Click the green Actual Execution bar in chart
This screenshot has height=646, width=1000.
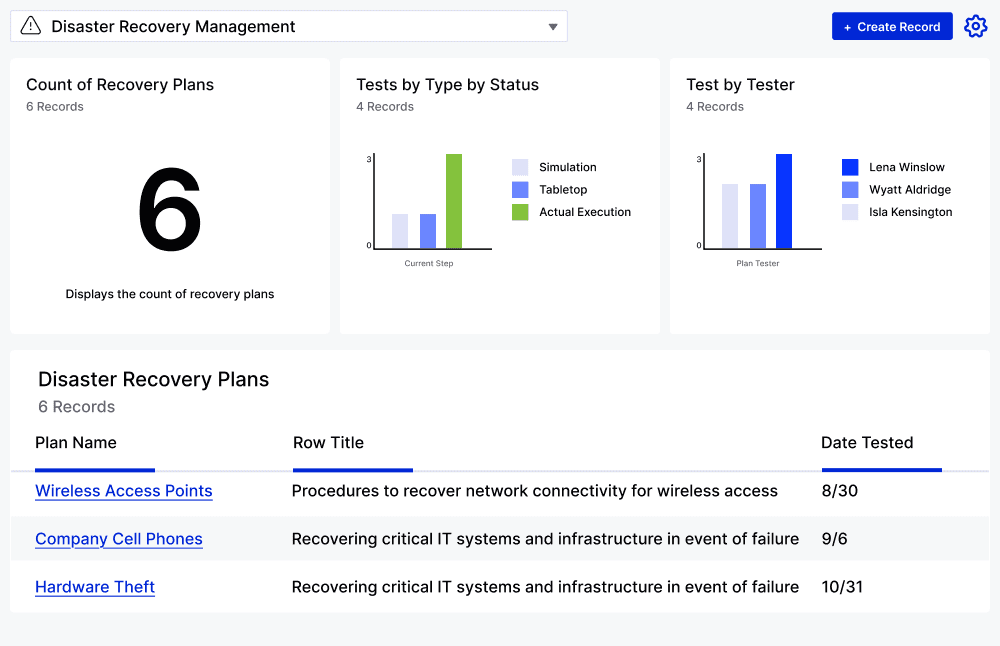(454, 201)
